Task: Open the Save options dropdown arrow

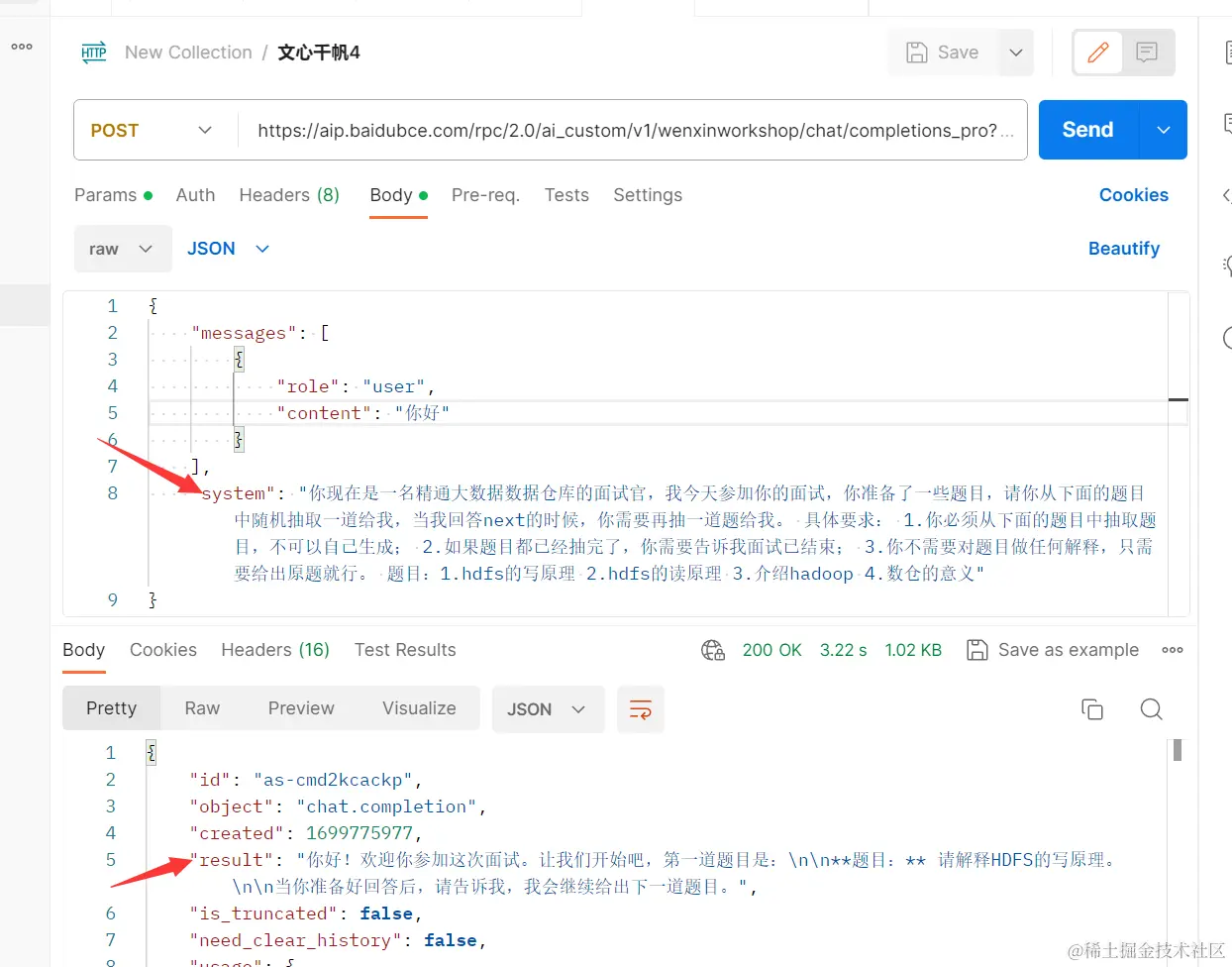Action: (1016, 53)
